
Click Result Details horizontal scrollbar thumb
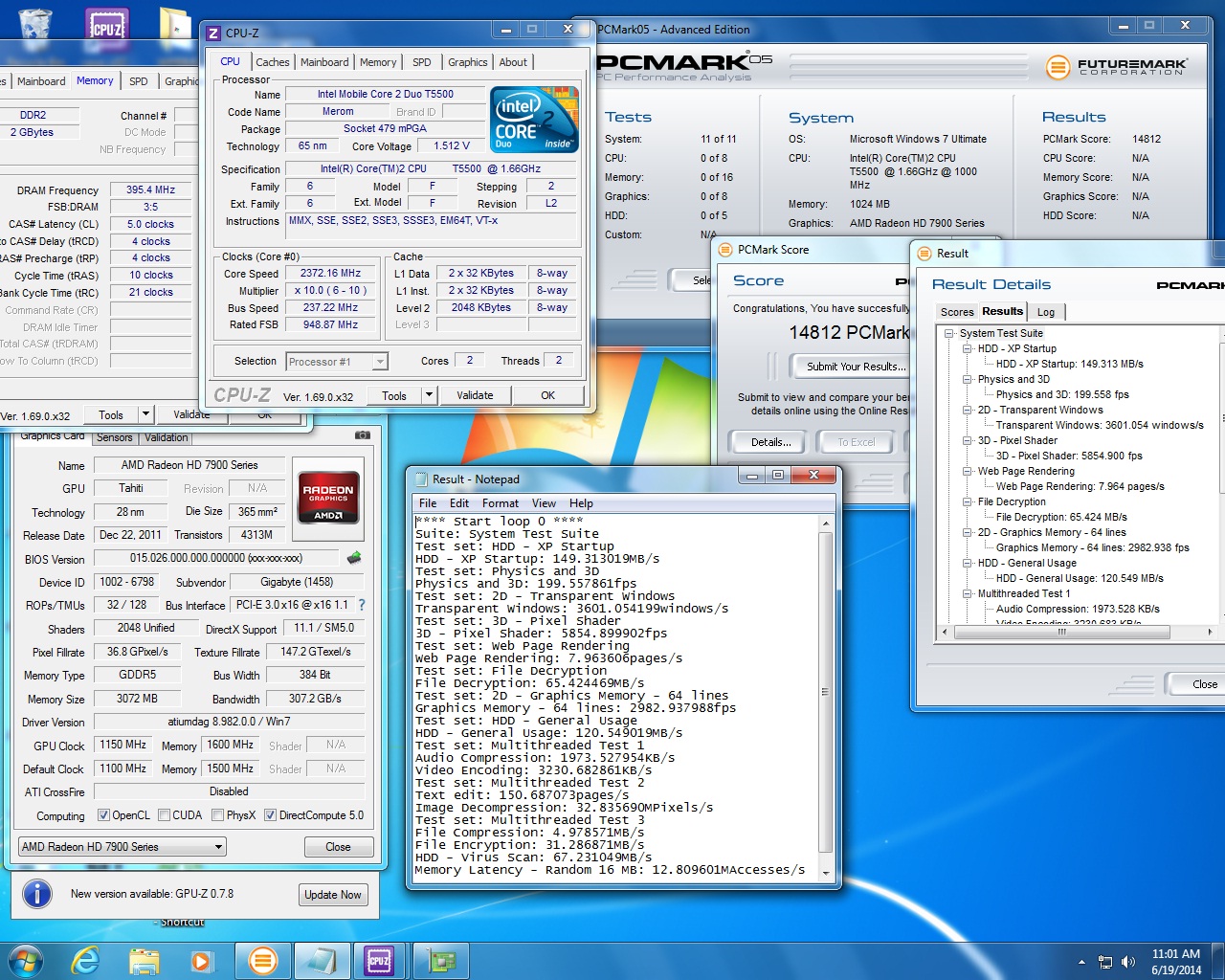1060,632
